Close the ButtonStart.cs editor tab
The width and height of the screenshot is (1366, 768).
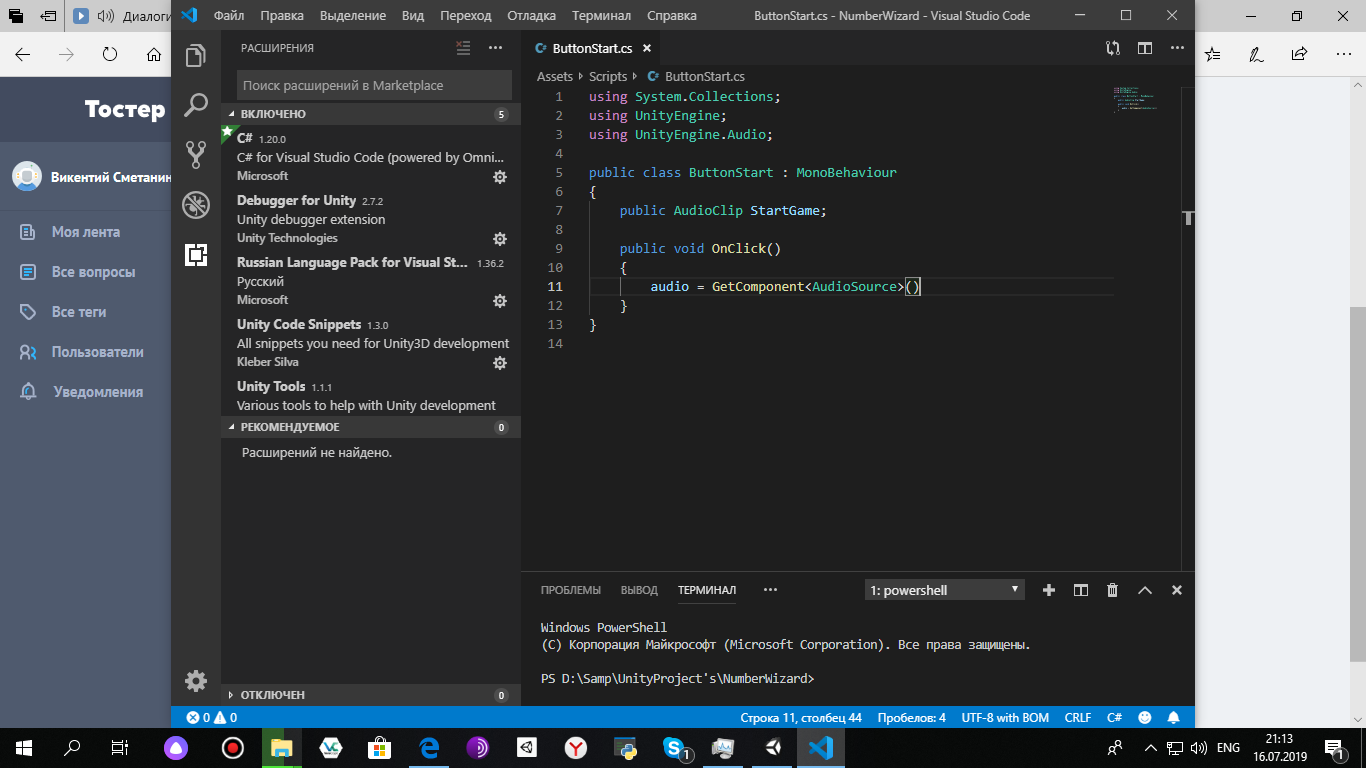click(x=647, y=48)
